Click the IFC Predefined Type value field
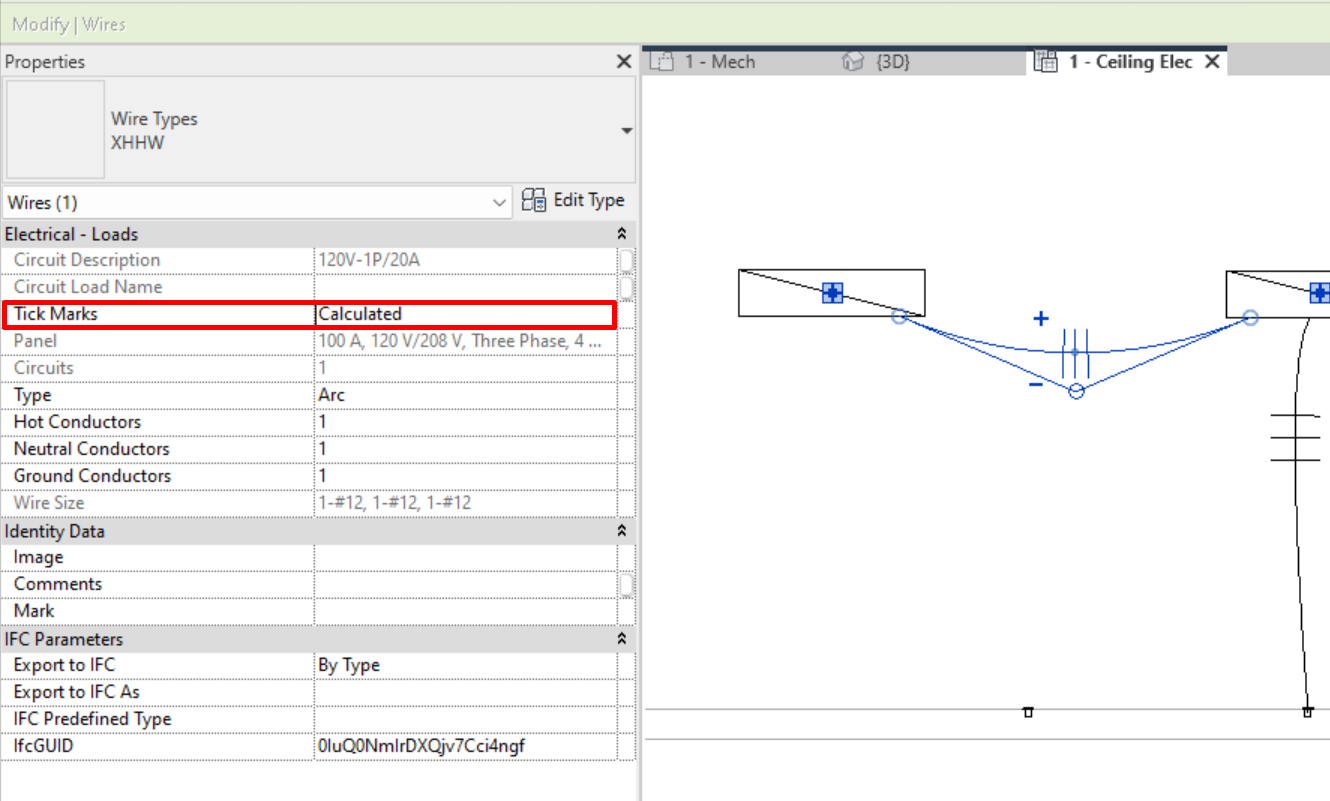The height and width of the screenshot is (801, 1330). 465,719
